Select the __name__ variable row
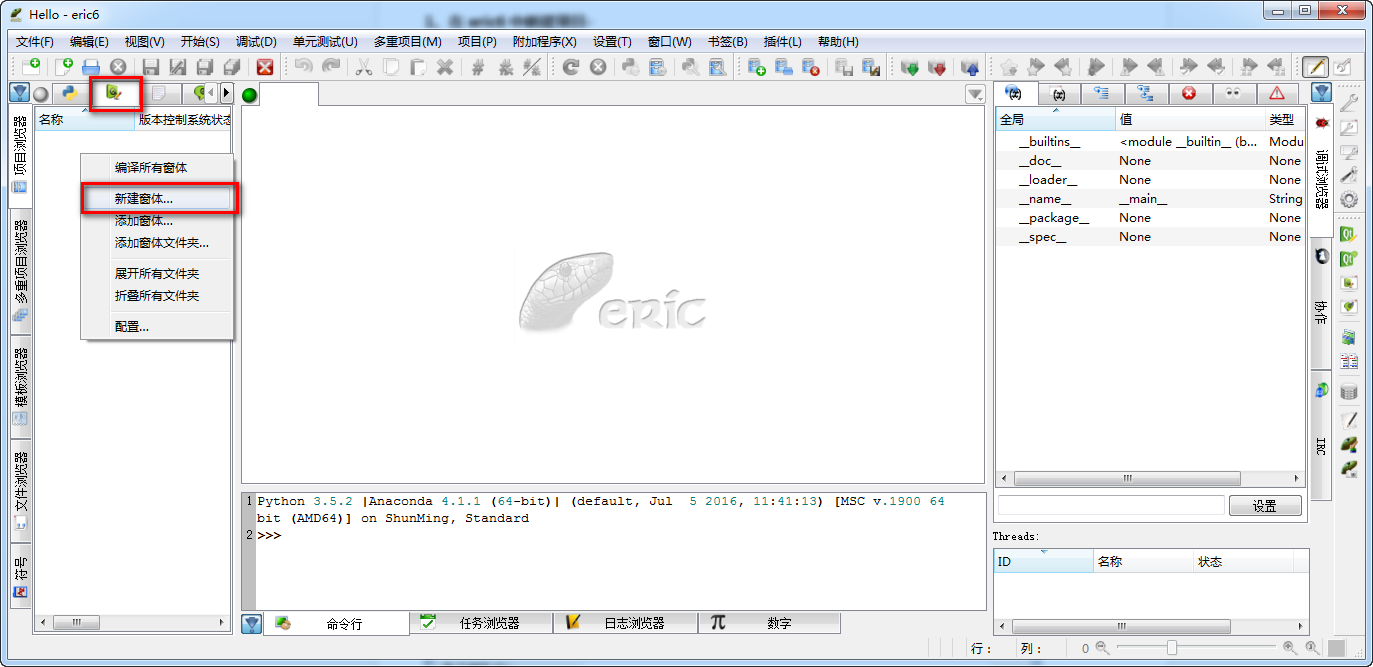Viewport: 1373px width, 667px height. (x=1150, y=199)
